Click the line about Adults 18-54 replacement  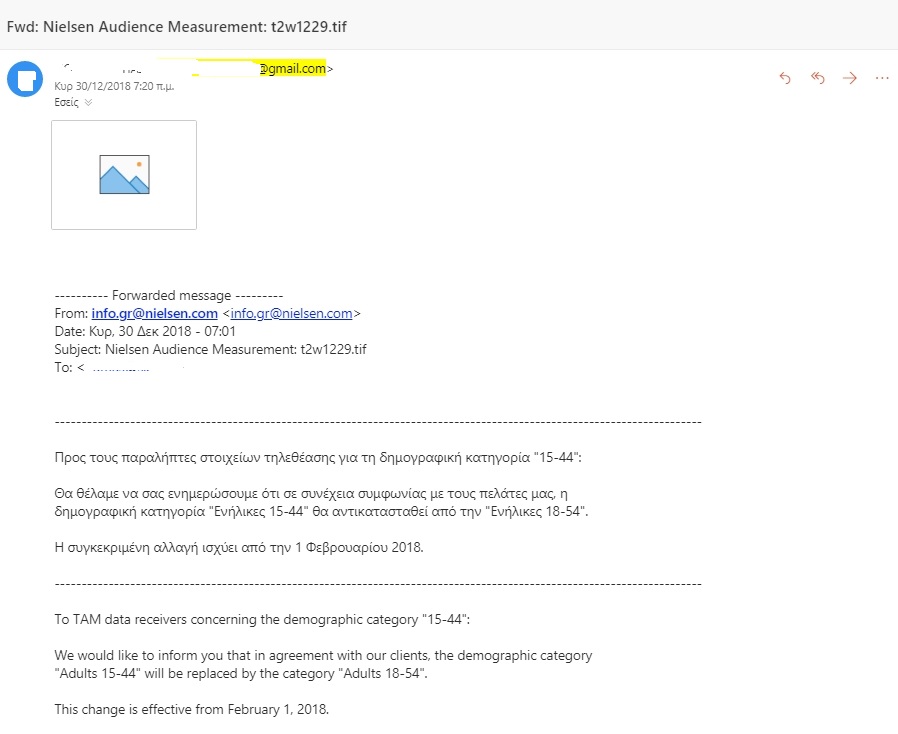tap(241, 673)
